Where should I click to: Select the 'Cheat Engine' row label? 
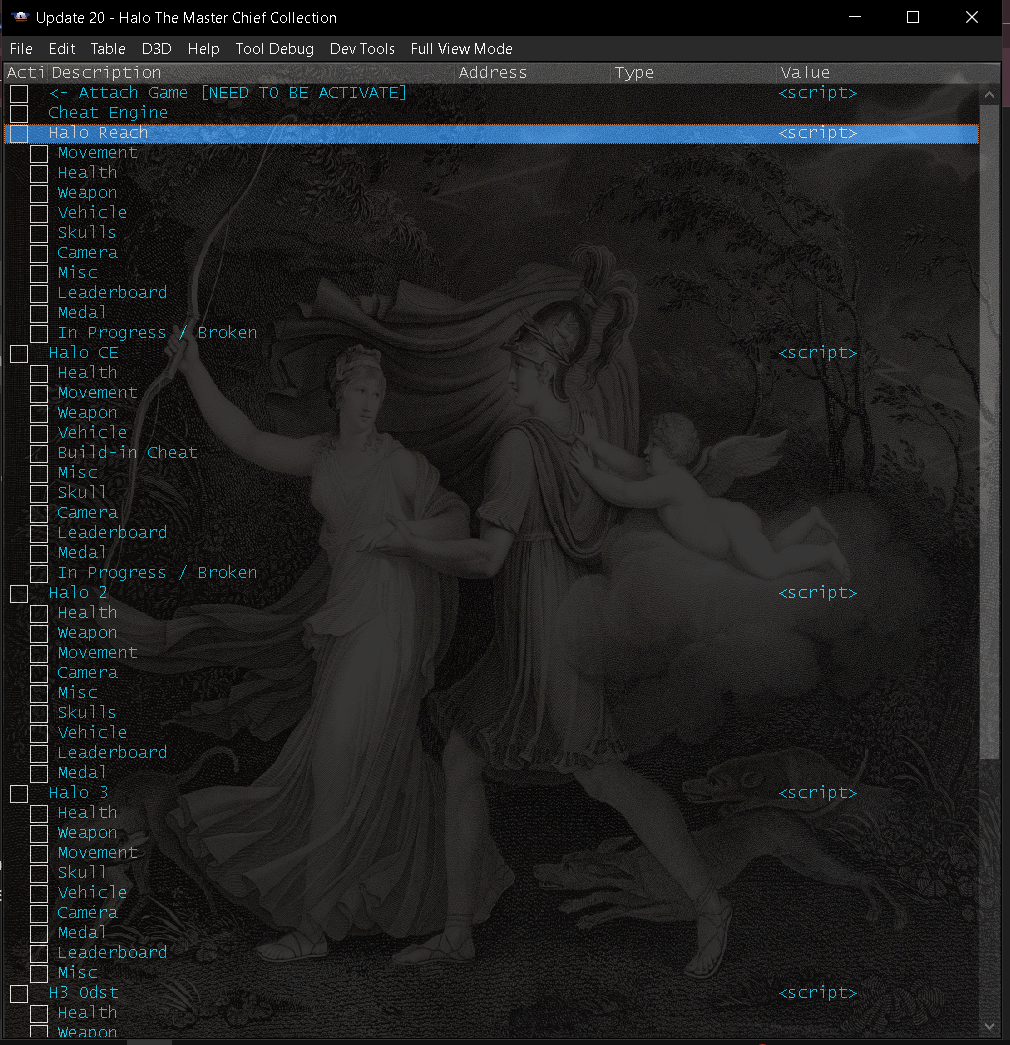click(x=108, y=113)
